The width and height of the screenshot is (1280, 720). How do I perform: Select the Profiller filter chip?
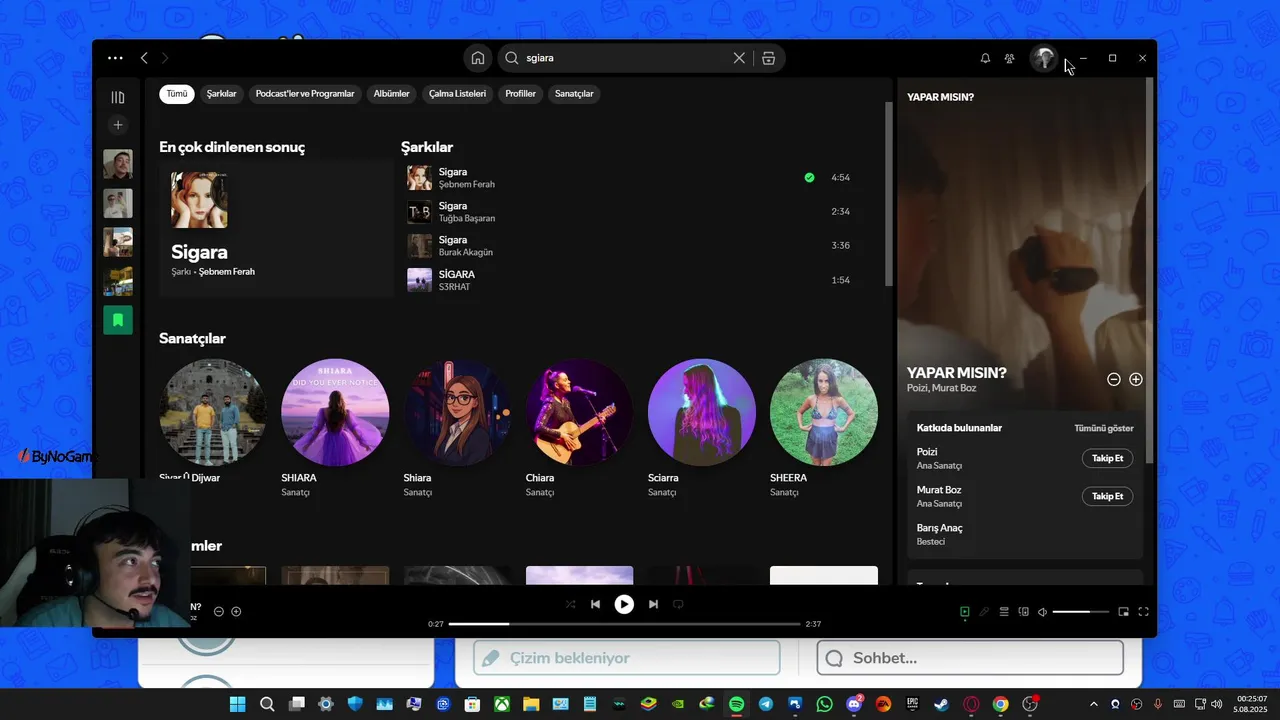(x=520, y=94)
